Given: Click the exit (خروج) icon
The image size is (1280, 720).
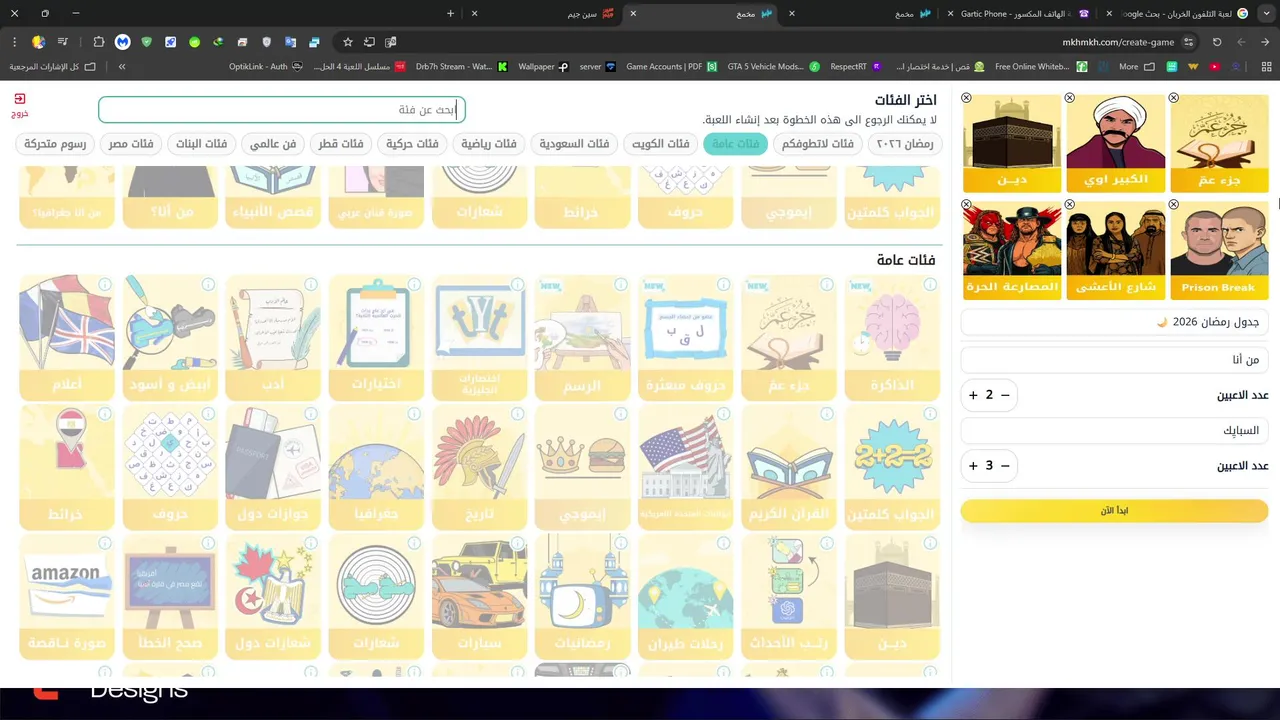Looking at the screenshot, I should [x=20, y=99].
